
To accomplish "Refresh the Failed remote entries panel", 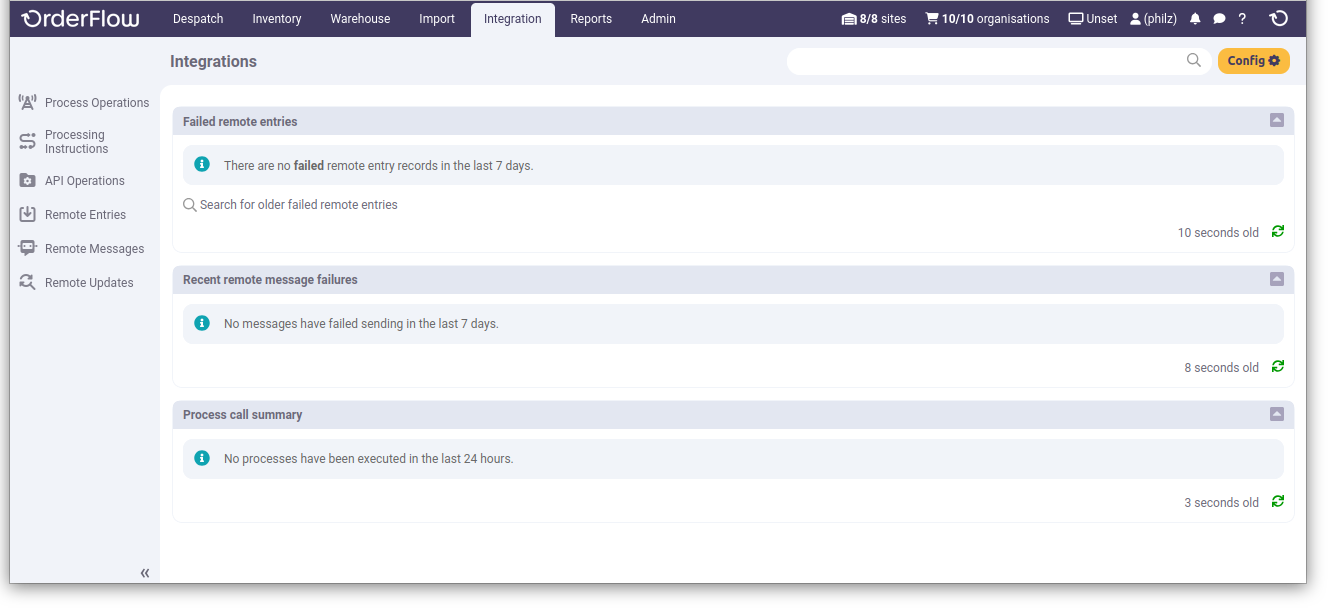I will [1277, 231].
